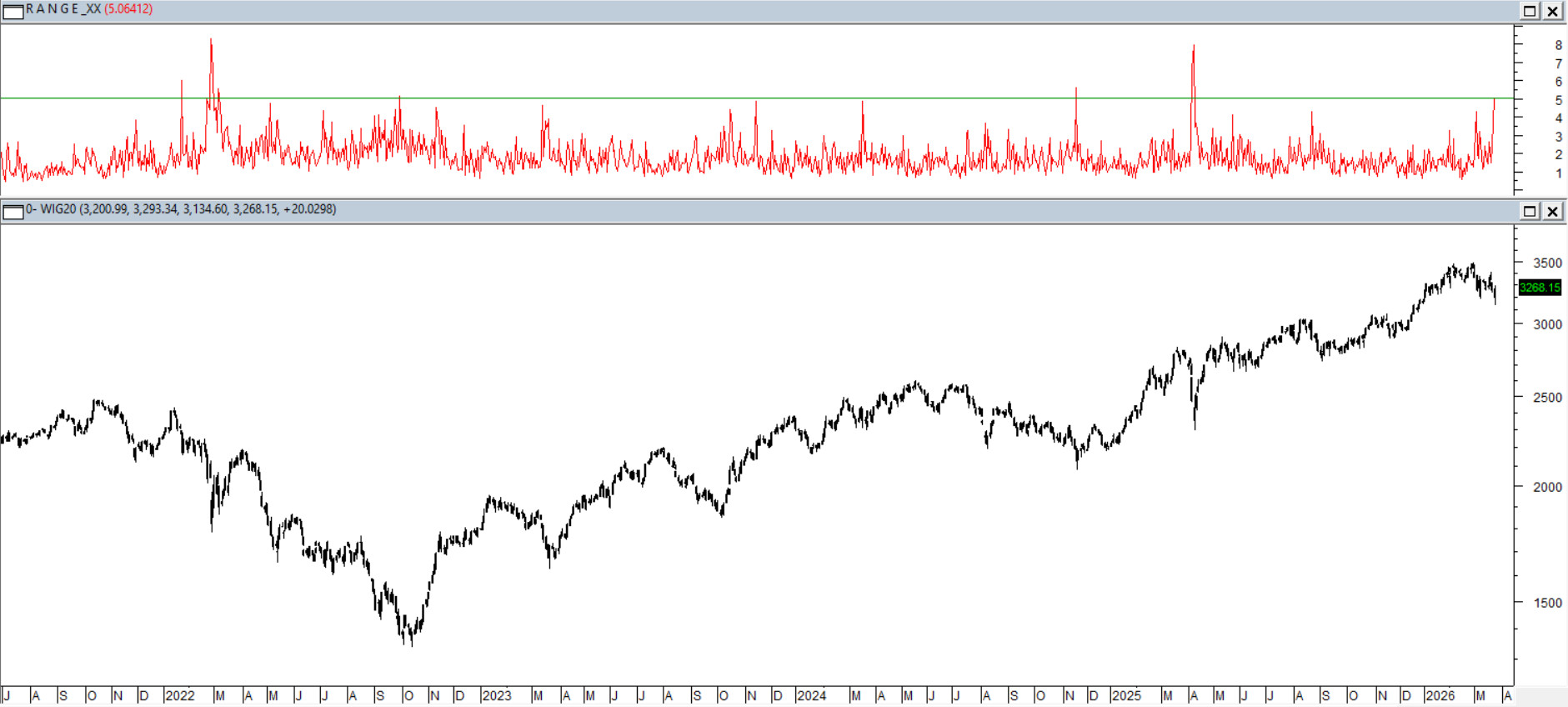Click the green 3268.15 current price tag

click(x=1540, y=288)
